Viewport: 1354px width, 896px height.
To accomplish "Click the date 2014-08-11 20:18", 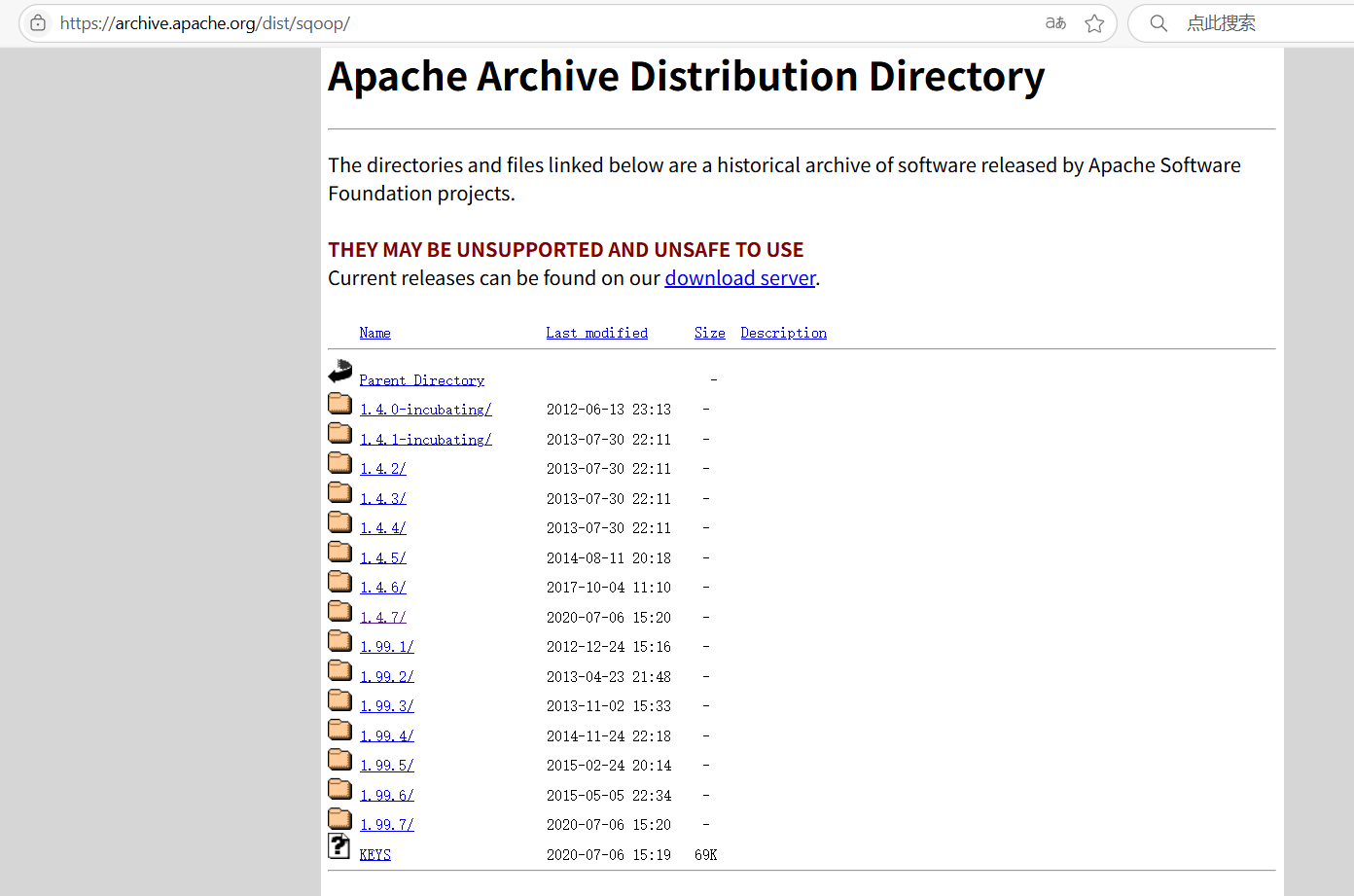I will coord(608,558).
